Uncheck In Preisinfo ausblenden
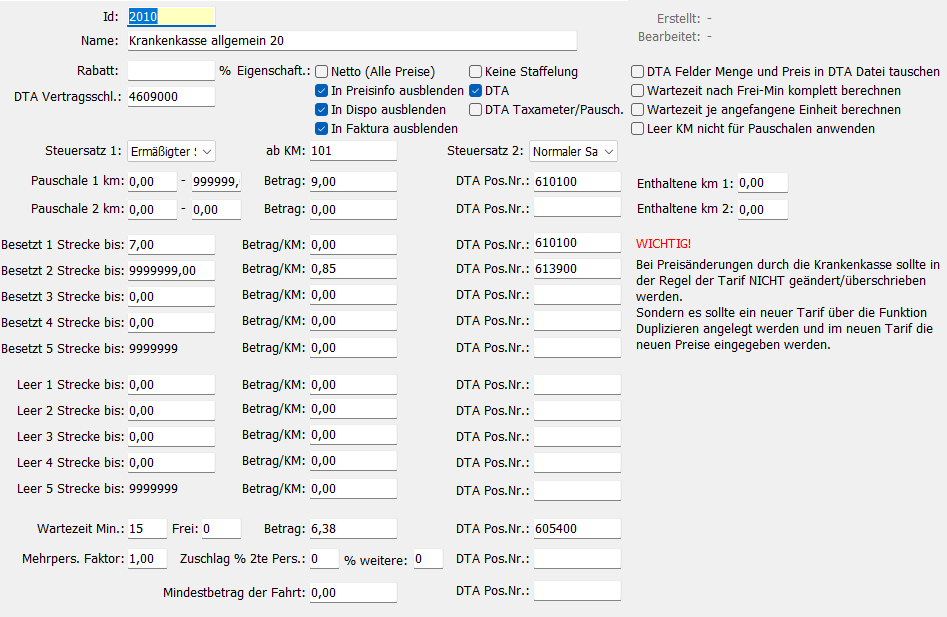Image resolution: width=947 pixels, height=617 pixels. point(322,91)
